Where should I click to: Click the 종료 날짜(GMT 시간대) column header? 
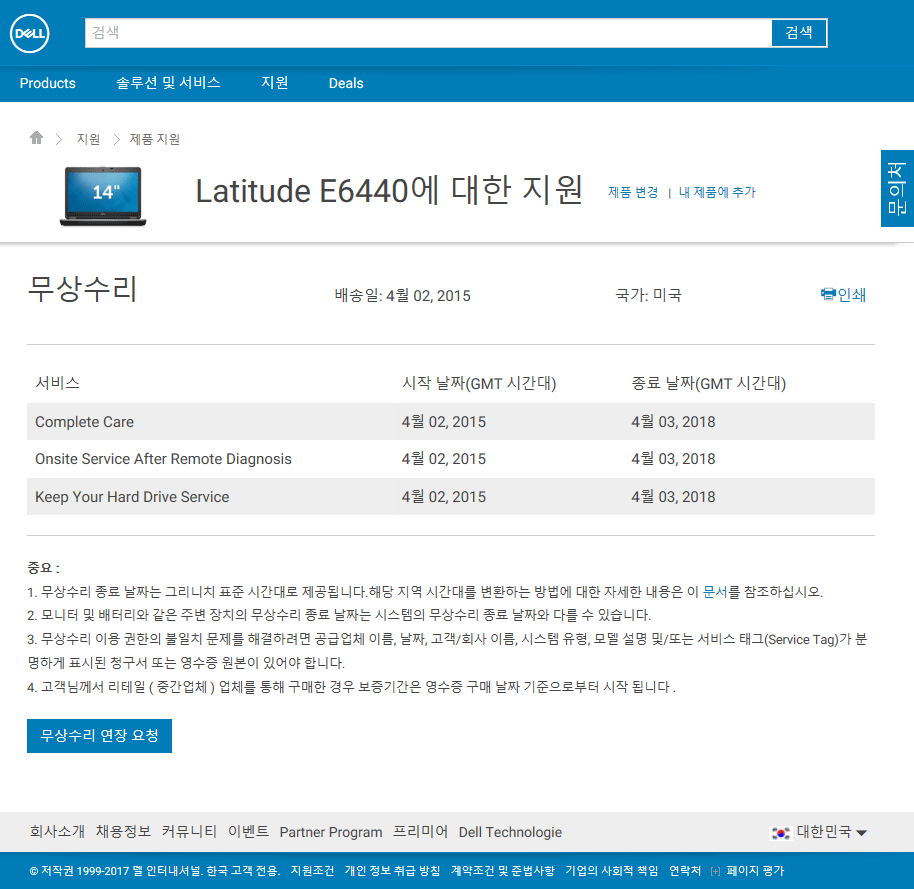pos(709,384)
